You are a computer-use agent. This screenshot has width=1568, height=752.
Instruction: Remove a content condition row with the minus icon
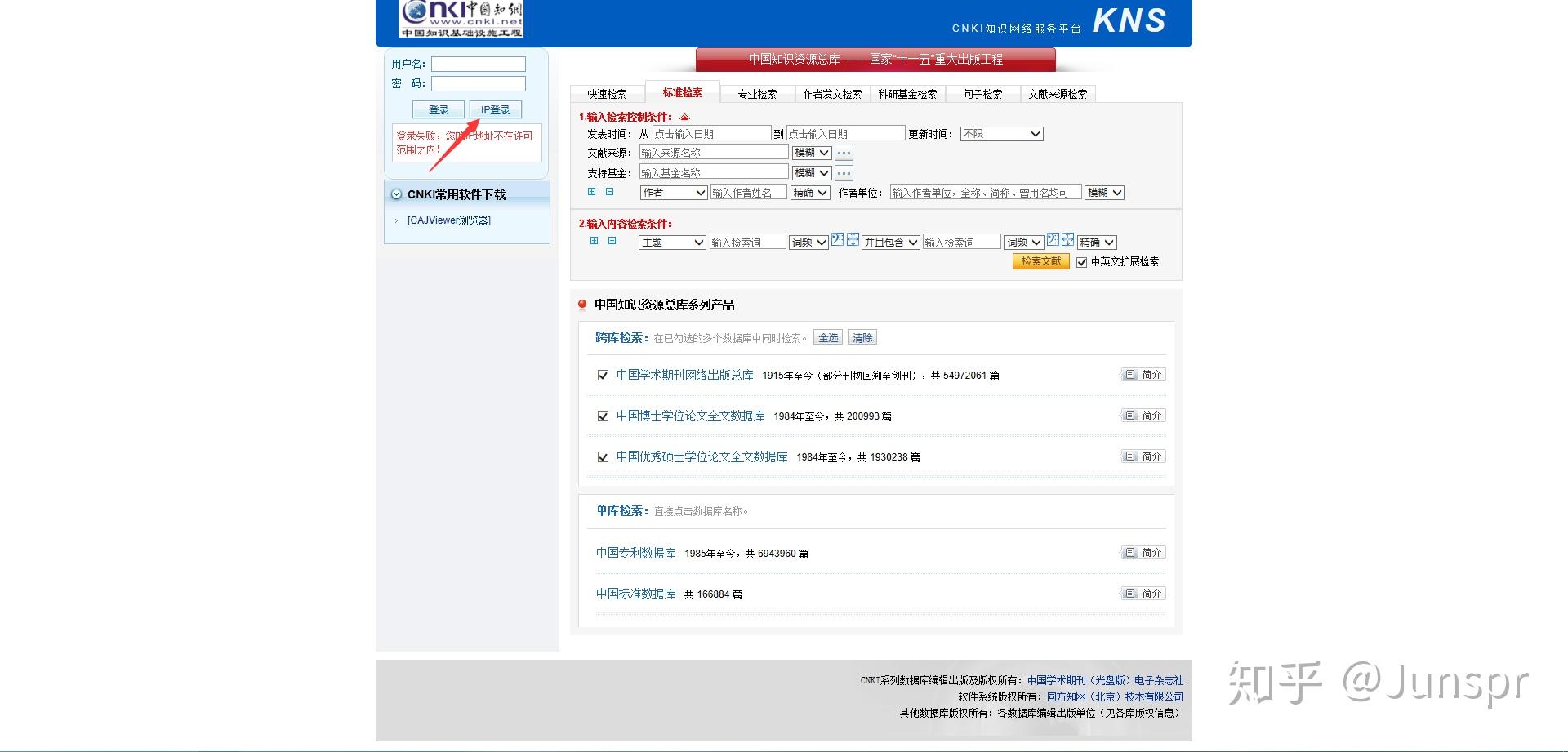point(612,241)
